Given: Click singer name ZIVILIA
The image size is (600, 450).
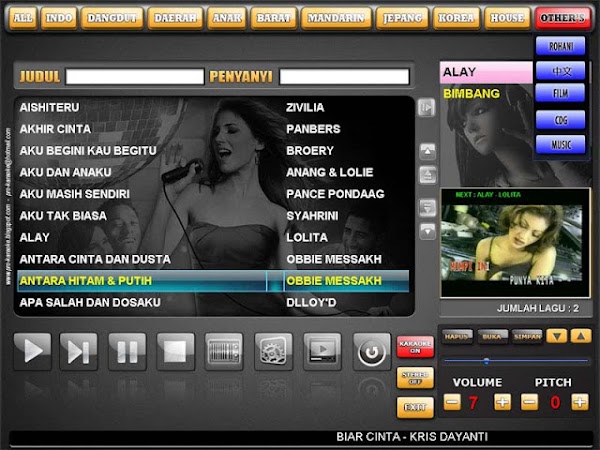Looking at the screenshot, I should 305,108.
